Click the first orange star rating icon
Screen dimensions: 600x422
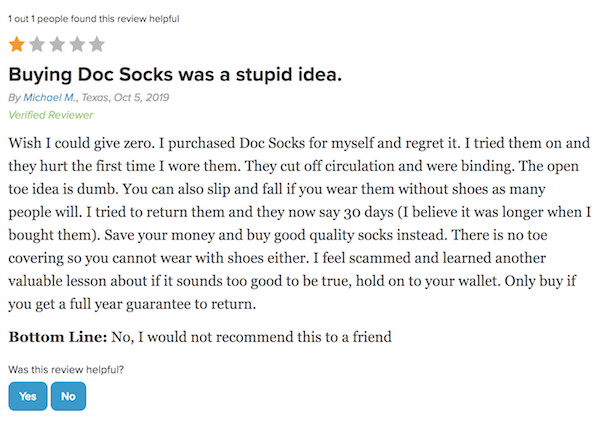[x=17, y=44]
